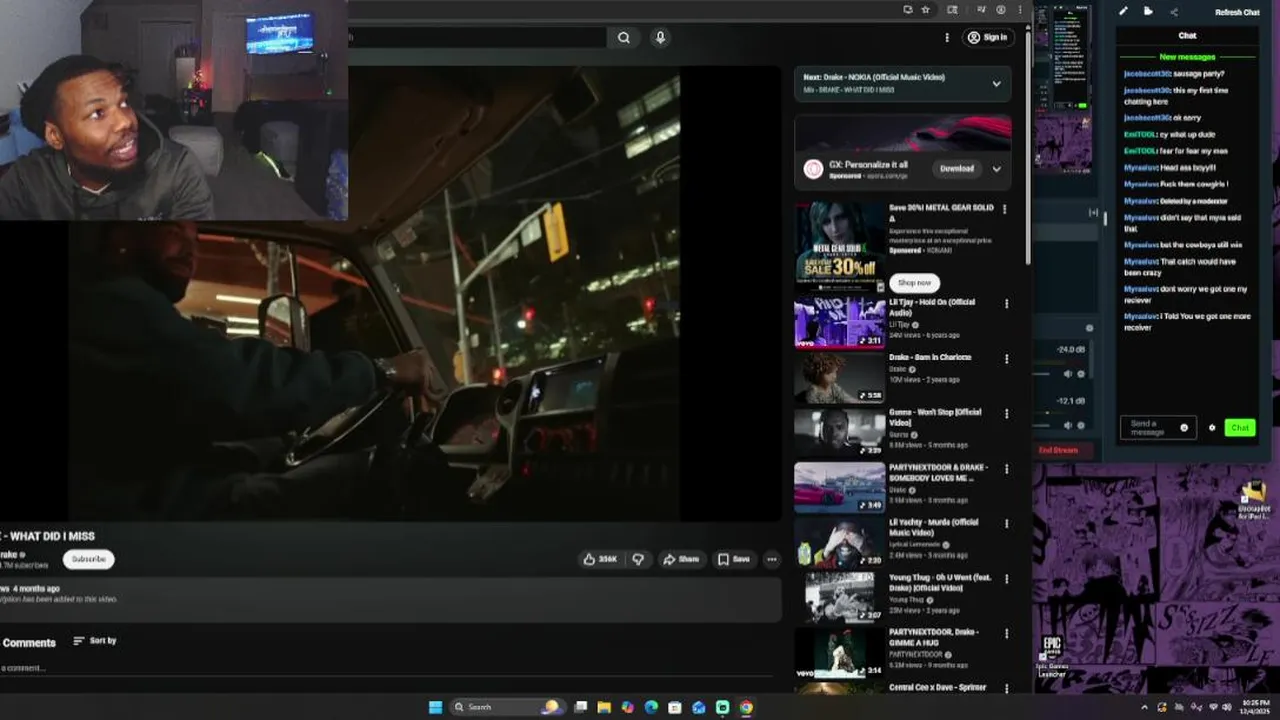Open YouTube settings three-dot menu beside Sign in
Image resolution: width=1280 pixels, height=720 pixels.
point(947,37)
